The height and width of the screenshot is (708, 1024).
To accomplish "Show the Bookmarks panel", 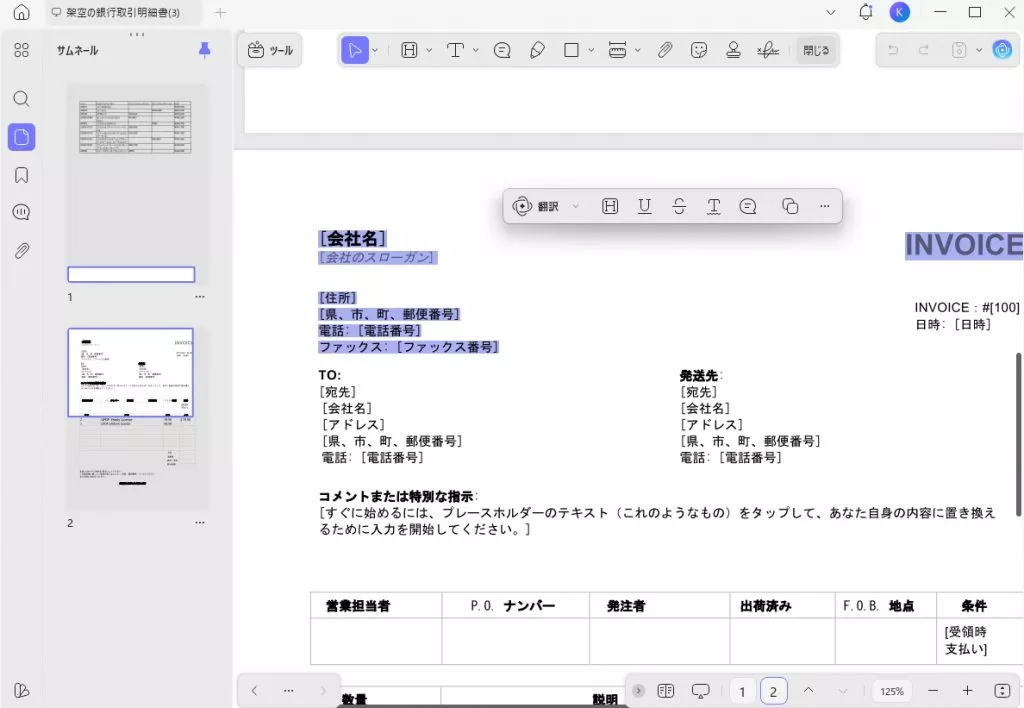I will coord(21,174).
